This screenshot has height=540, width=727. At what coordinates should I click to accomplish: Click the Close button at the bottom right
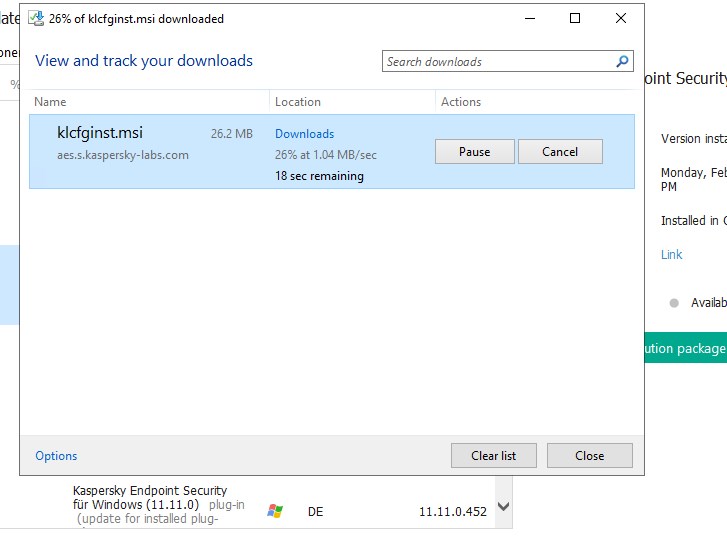tap(589, 456)
